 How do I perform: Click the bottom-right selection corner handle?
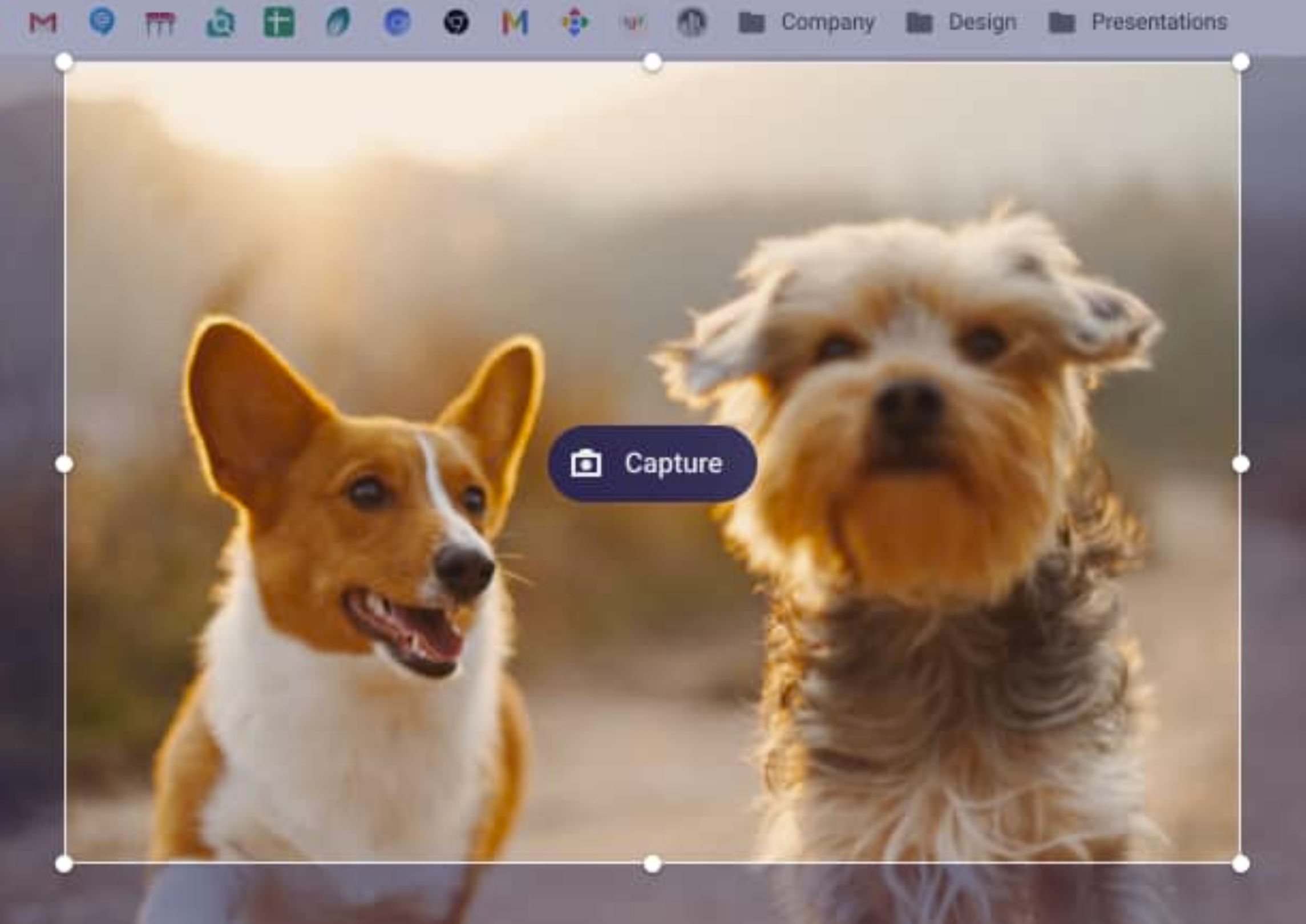(x=1241, y=864)
